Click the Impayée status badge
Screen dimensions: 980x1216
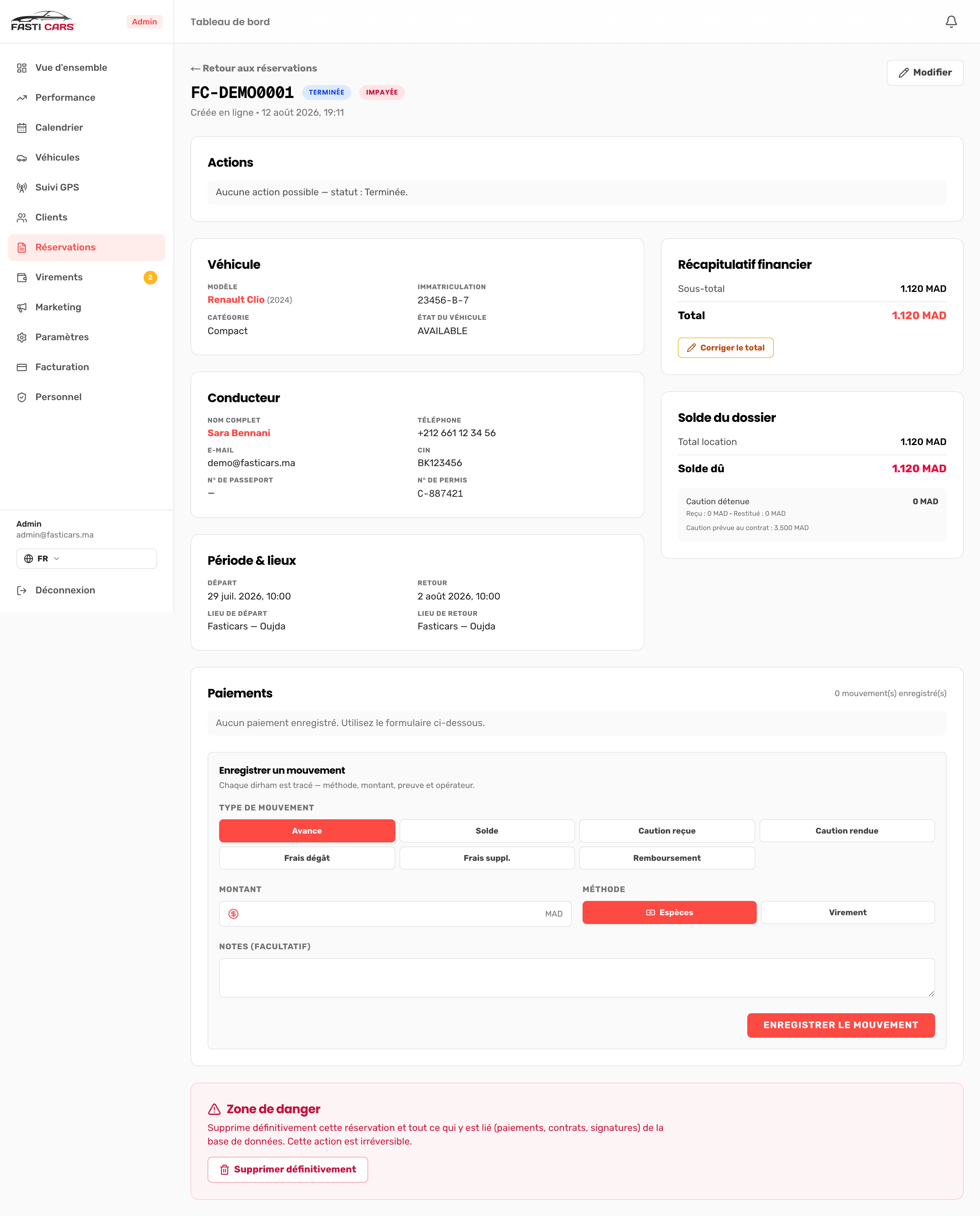click(381, 92)
